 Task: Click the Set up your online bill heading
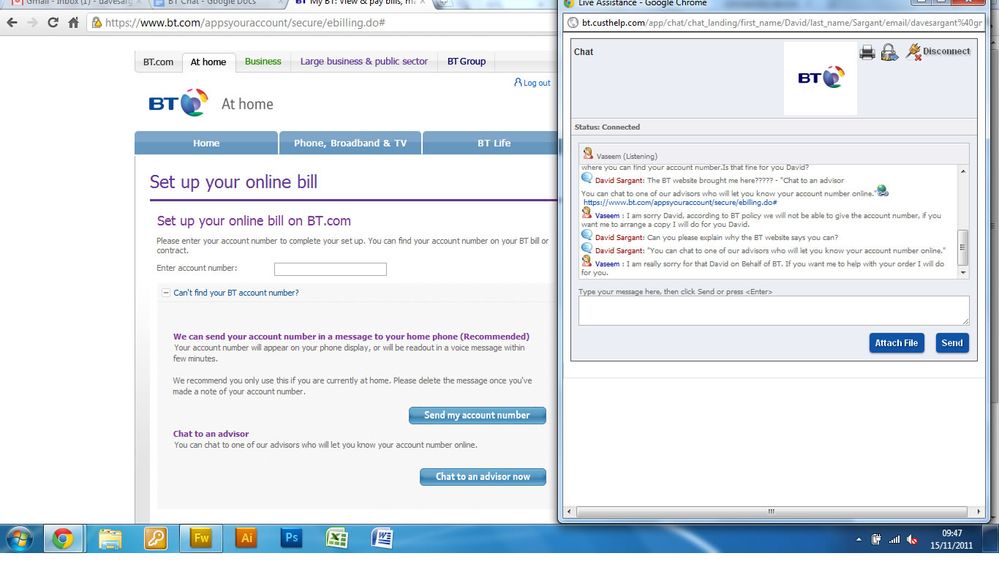pos(233,182)
